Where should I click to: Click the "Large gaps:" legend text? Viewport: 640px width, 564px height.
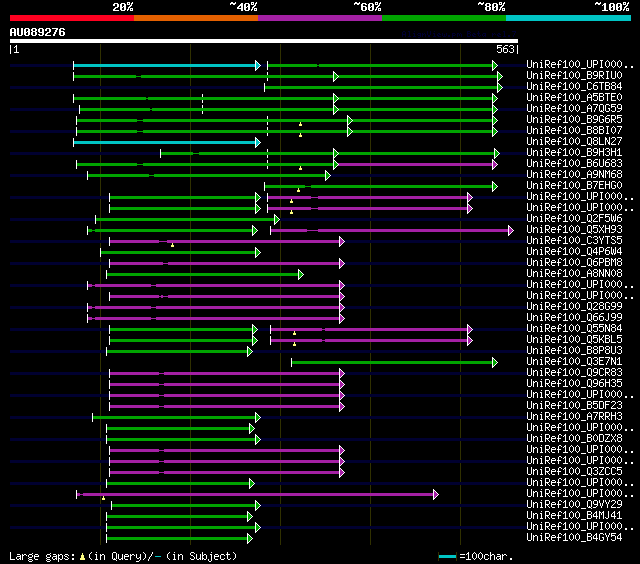coord(42,557)
